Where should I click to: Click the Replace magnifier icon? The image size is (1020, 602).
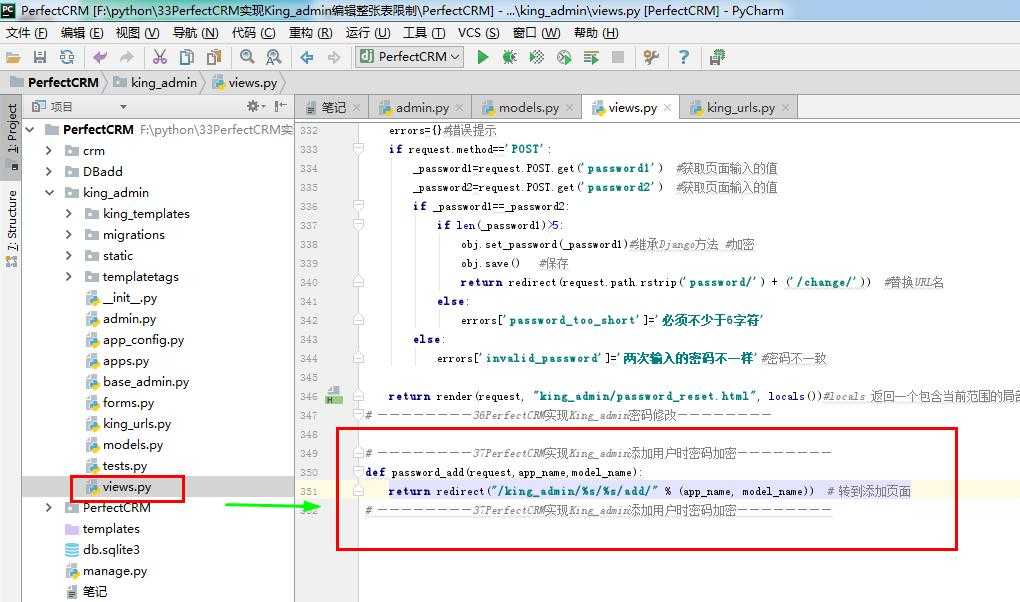[x=274, y=57]
